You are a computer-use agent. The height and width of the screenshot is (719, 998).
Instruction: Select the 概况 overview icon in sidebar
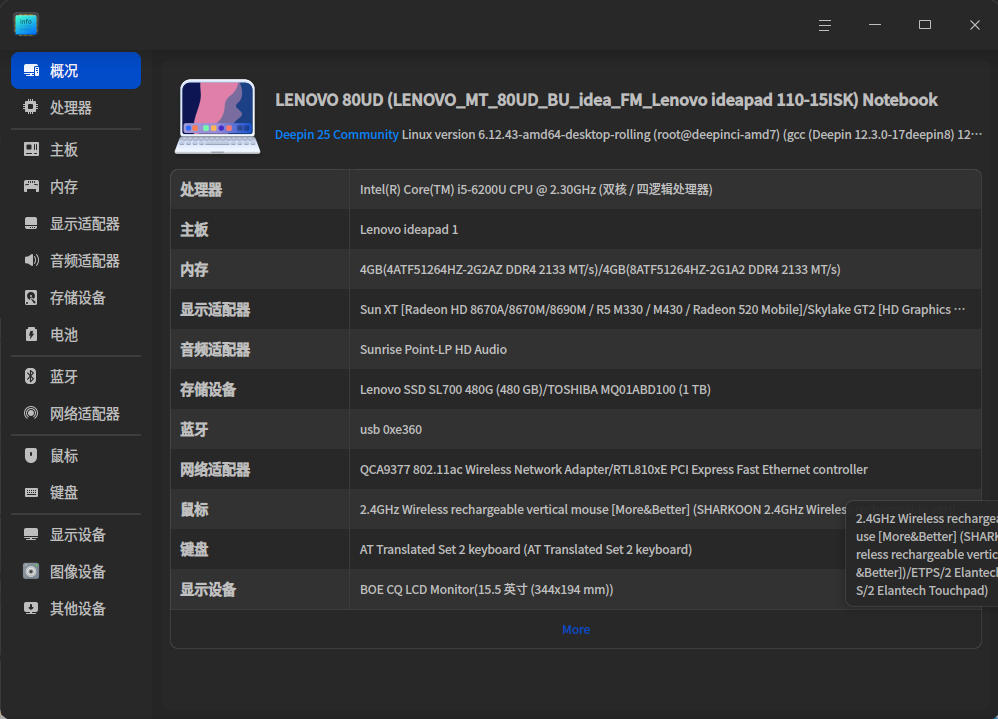[31, 70]
